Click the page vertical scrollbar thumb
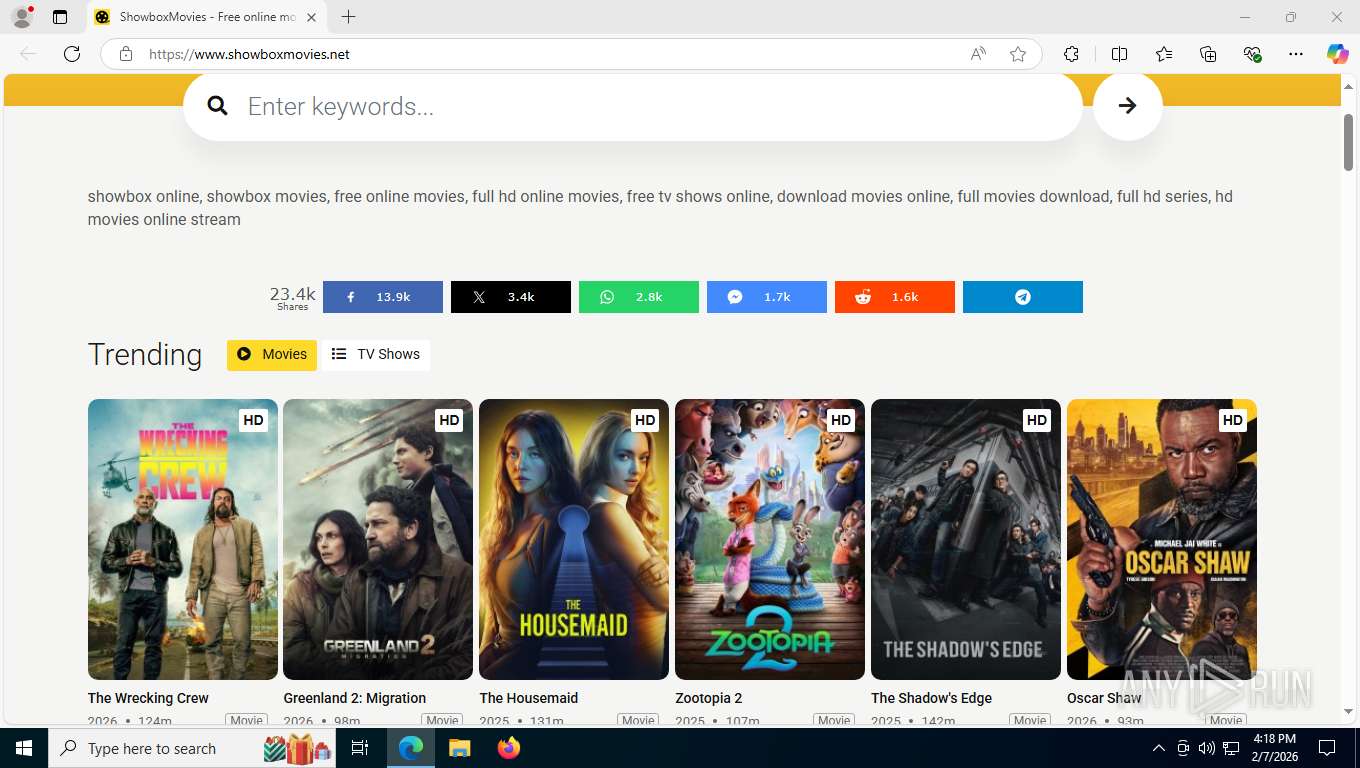1360x768 pixels. point(1348,142)
